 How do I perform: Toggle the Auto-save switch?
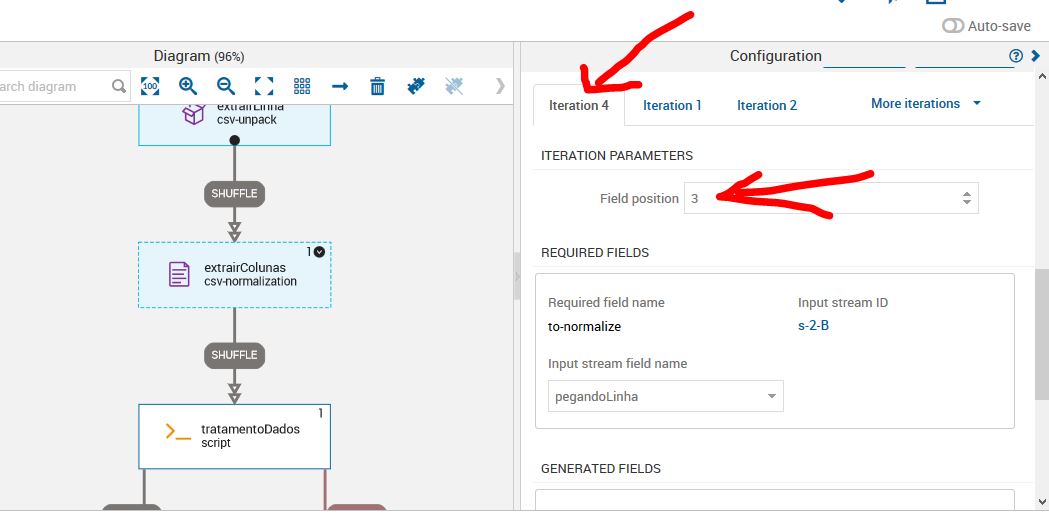pyautogui.click(x=953, y=26)
